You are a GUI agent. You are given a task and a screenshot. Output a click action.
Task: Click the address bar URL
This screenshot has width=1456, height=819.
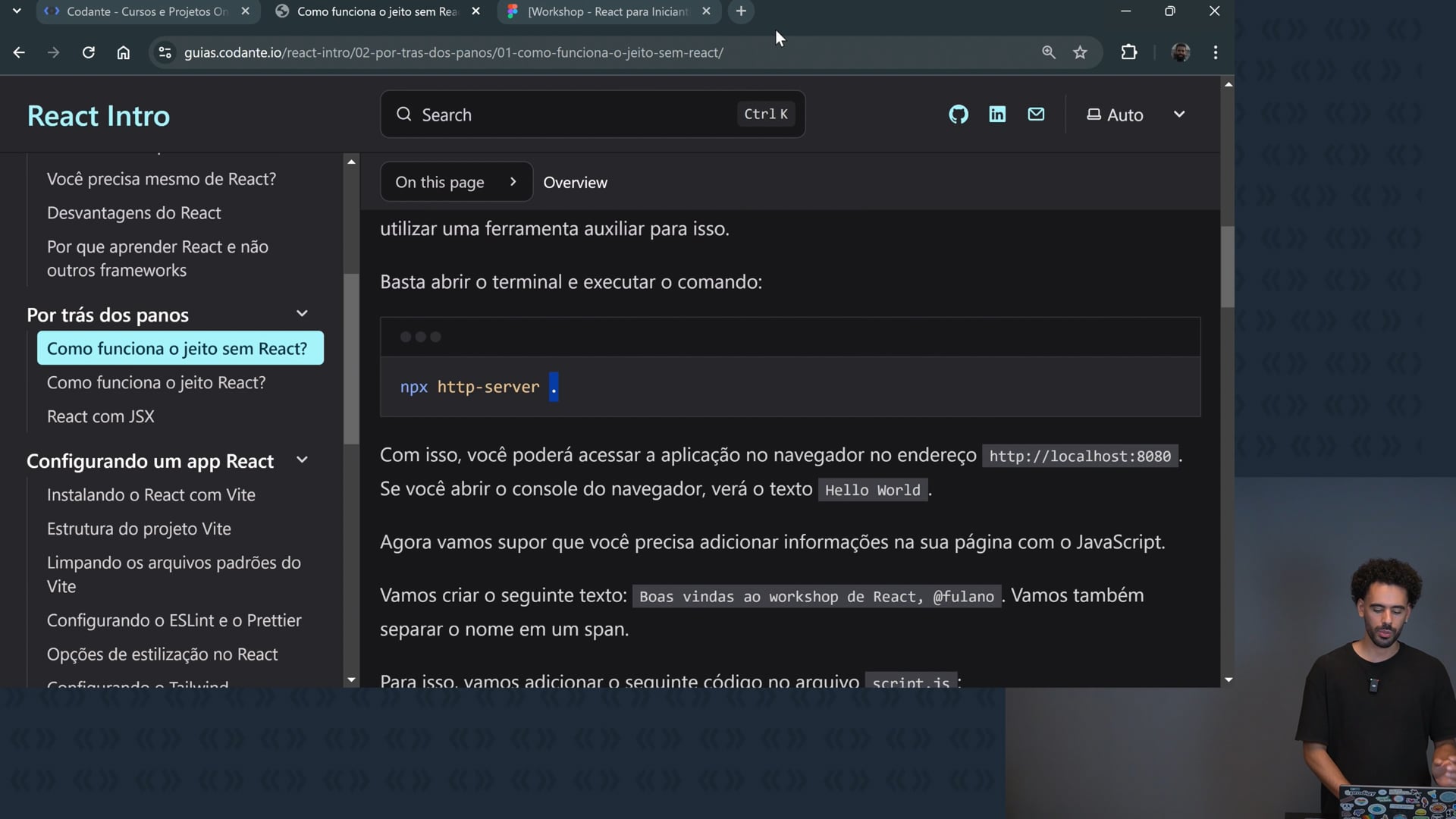[x=453, y=52]
